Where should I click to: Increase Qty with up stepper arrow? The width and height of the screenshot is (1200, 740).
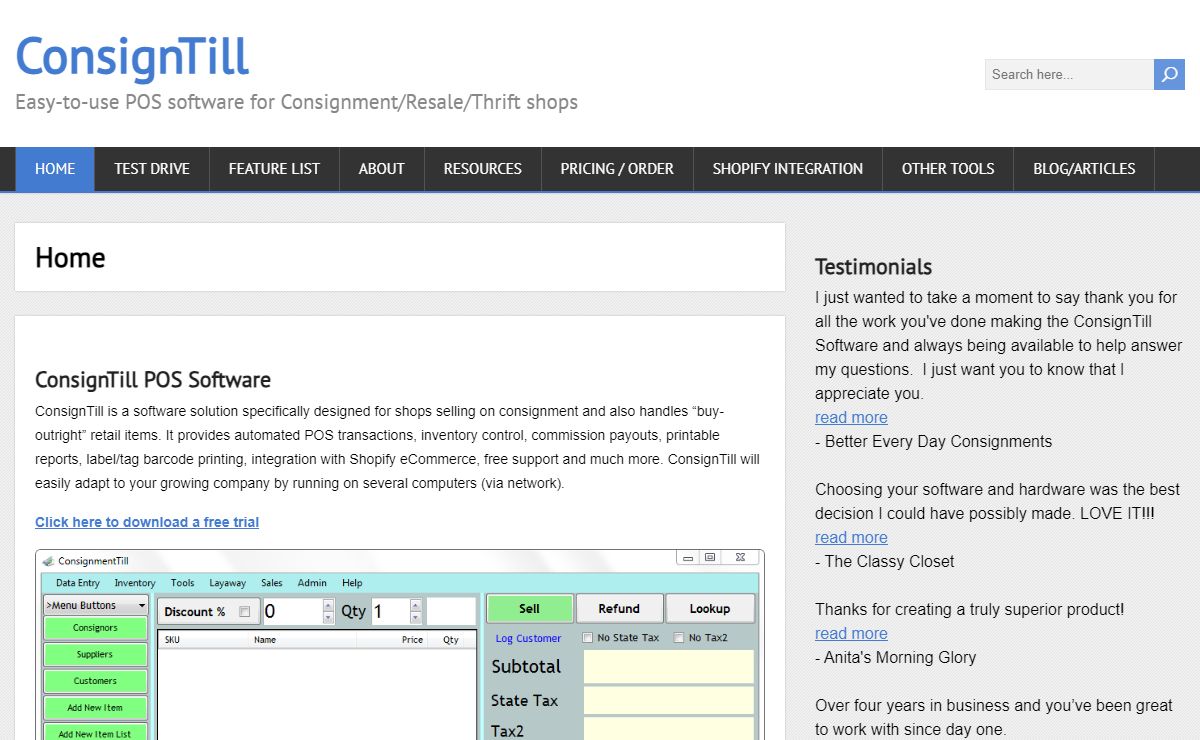click(416, 604)
